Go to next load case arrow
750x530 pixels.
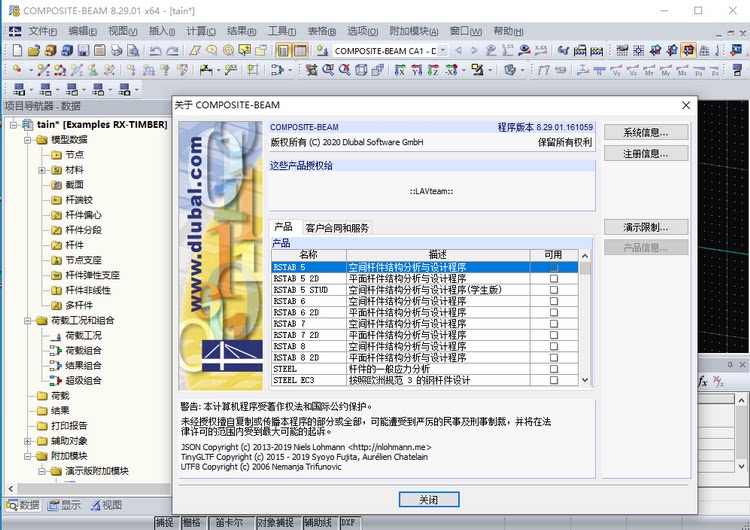474,50
